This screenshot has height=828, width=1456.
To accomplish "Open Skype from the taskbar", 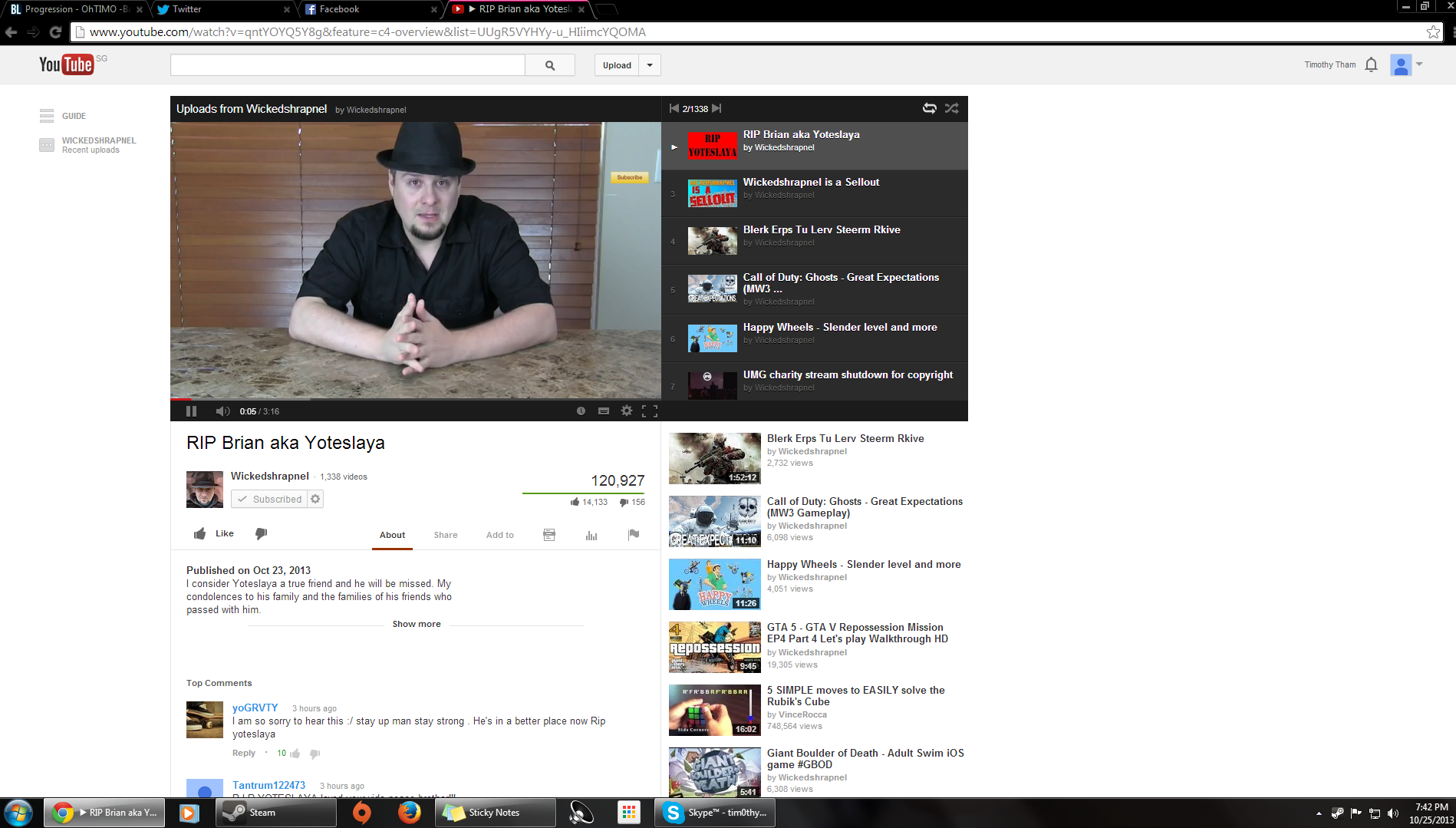I will coord(715,813).
